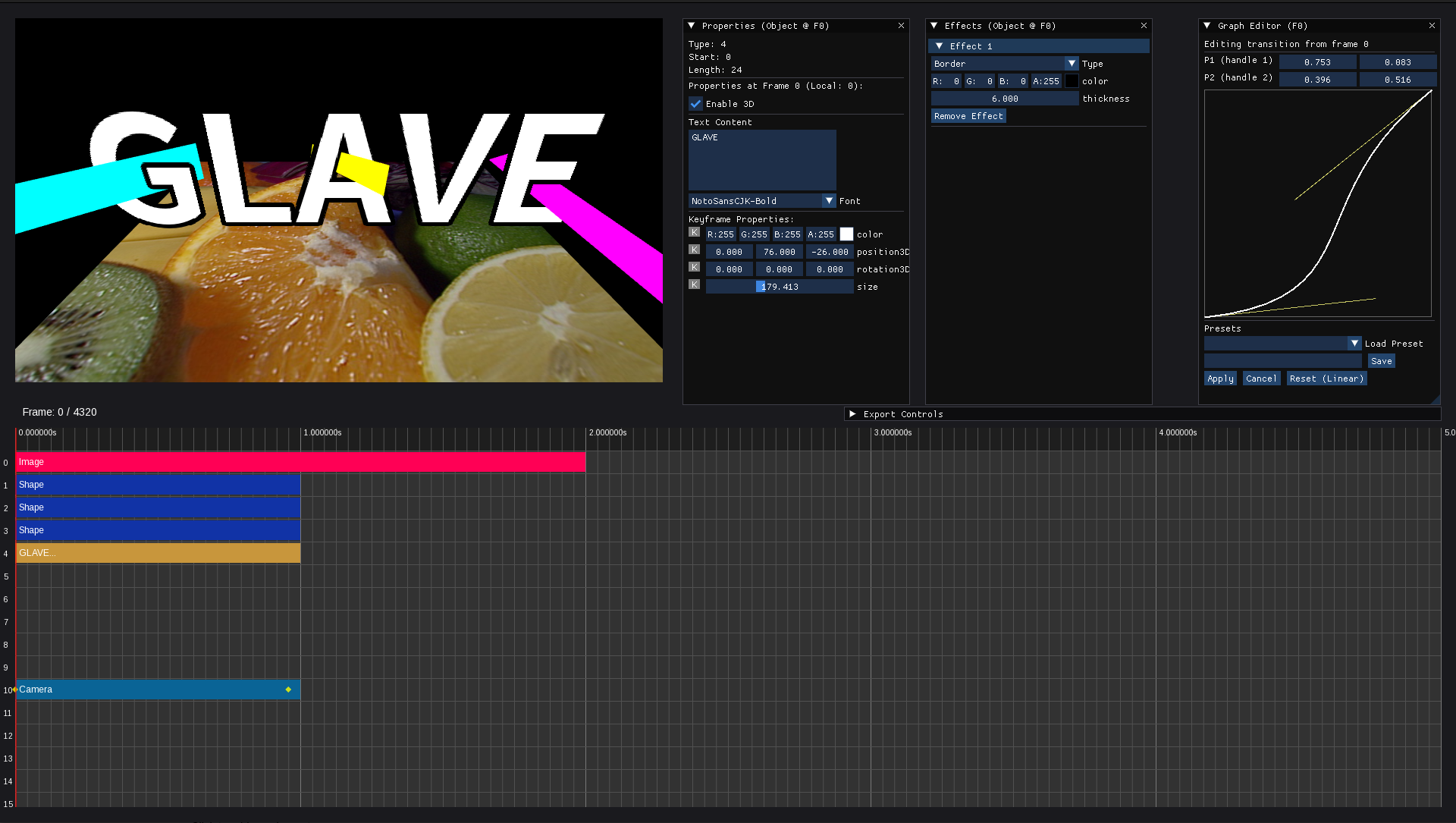Close the Properties panel
This screenshot has height=823, width=1456.
[901, 26]
